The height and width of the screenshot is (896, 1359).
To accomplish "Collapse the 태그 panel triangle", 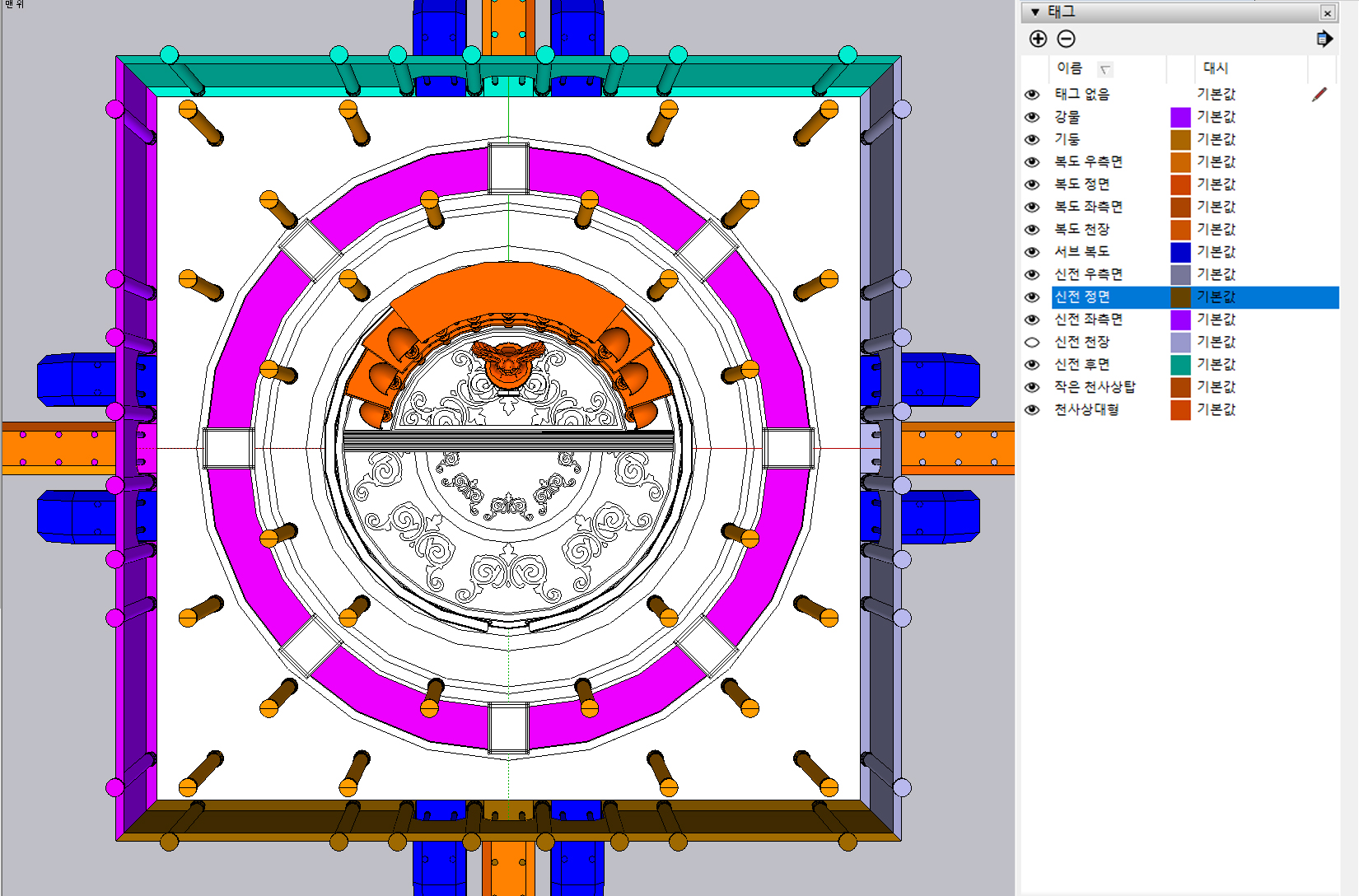I will click(x=1035, y=12).
